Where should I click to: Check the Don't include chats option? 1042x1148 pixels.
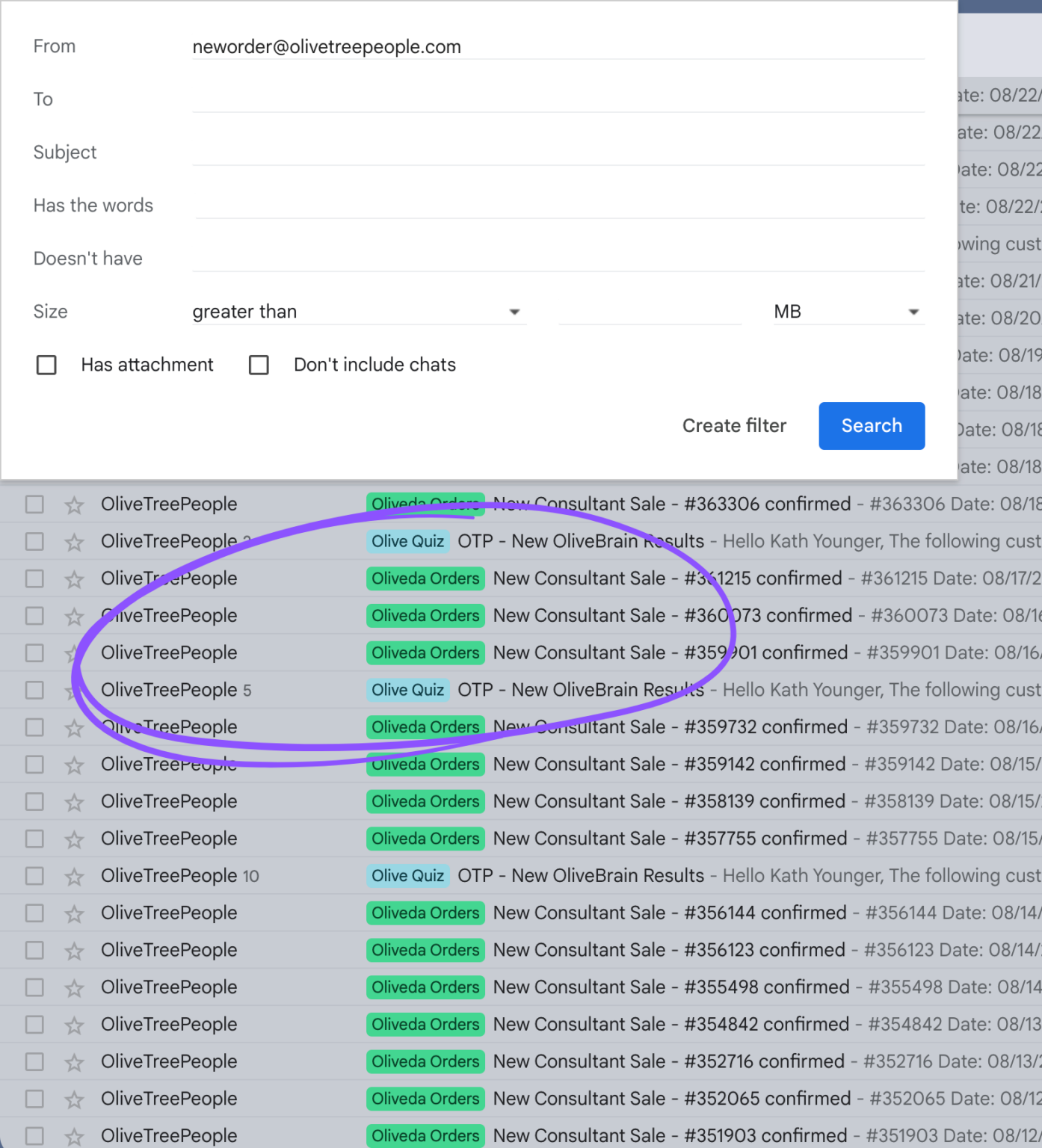coord(259,365)
